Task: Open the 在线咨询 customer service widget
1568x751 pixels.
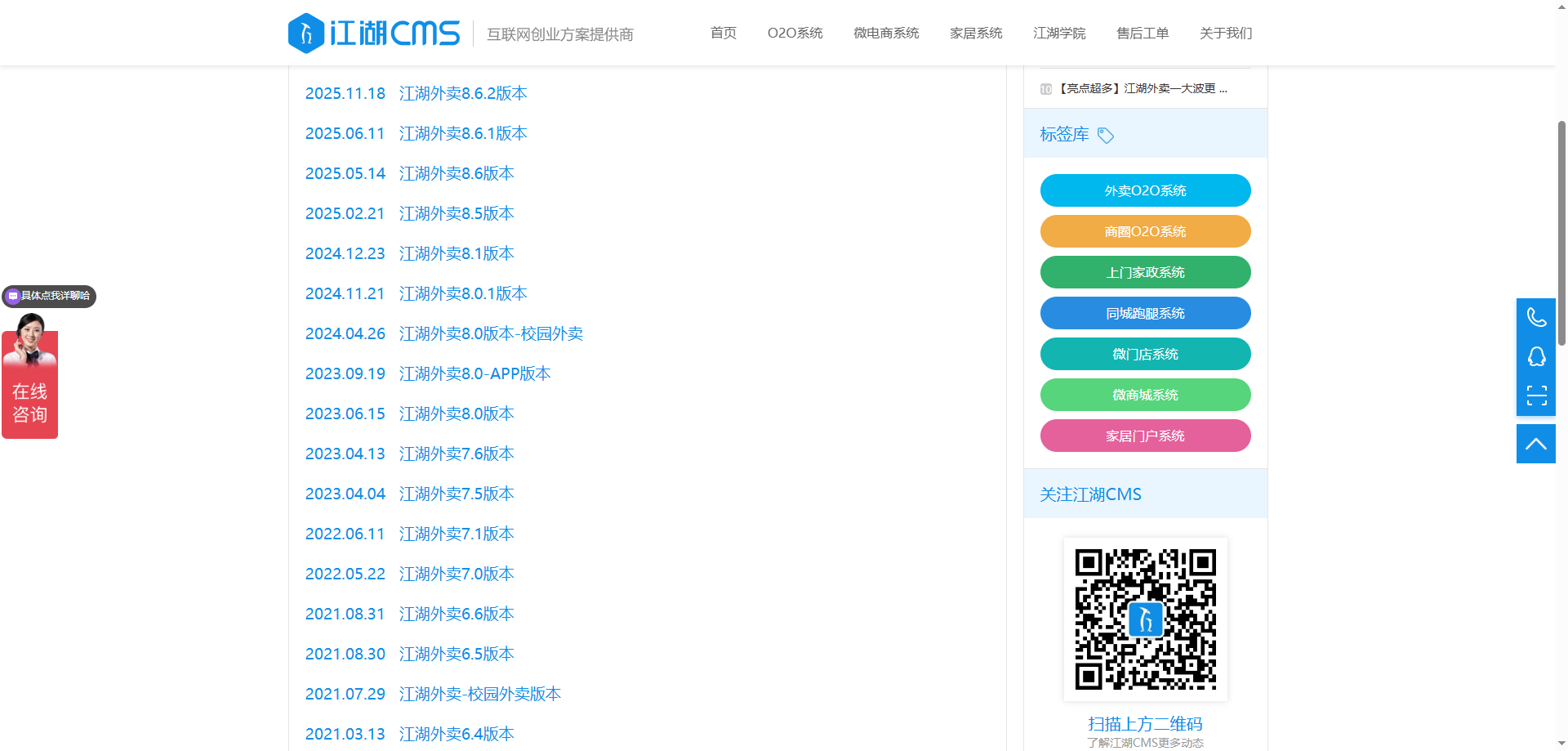Action: point(30,384)
